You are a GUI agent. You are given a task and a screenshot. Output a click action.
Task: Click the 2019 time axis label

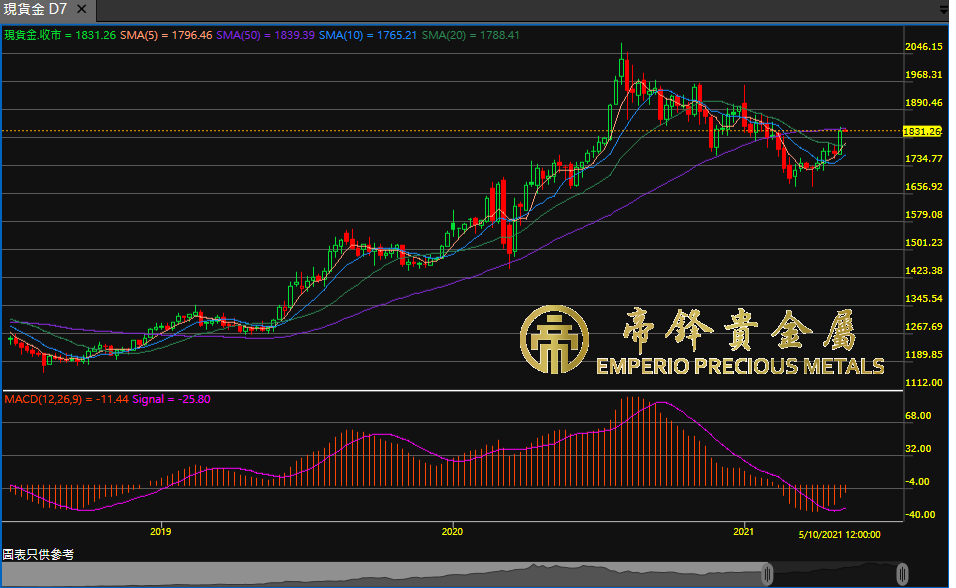tap(160, 532)
